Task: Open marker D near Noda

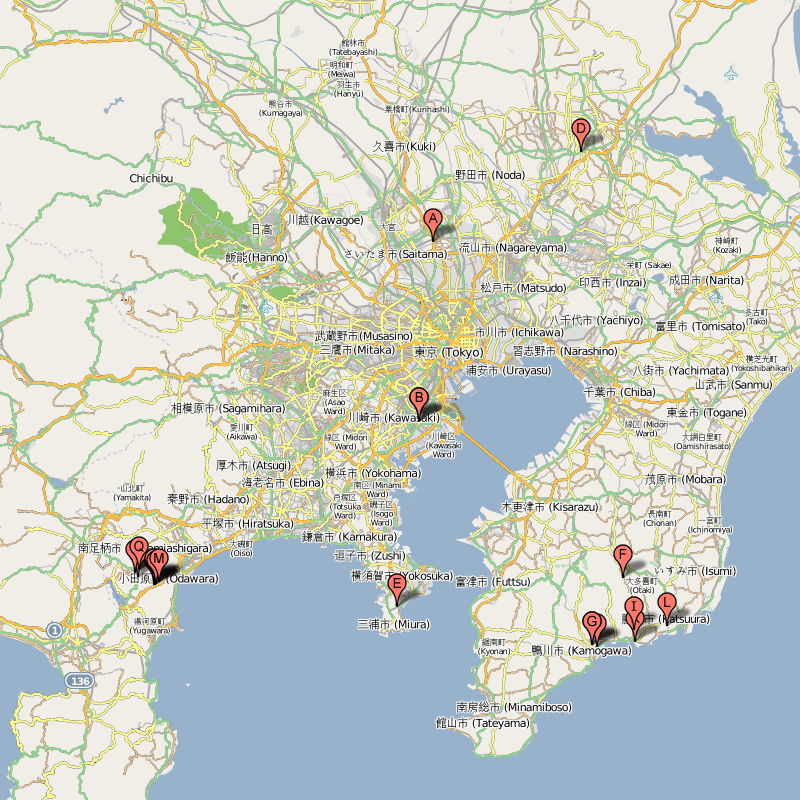Action: (583, 130)
